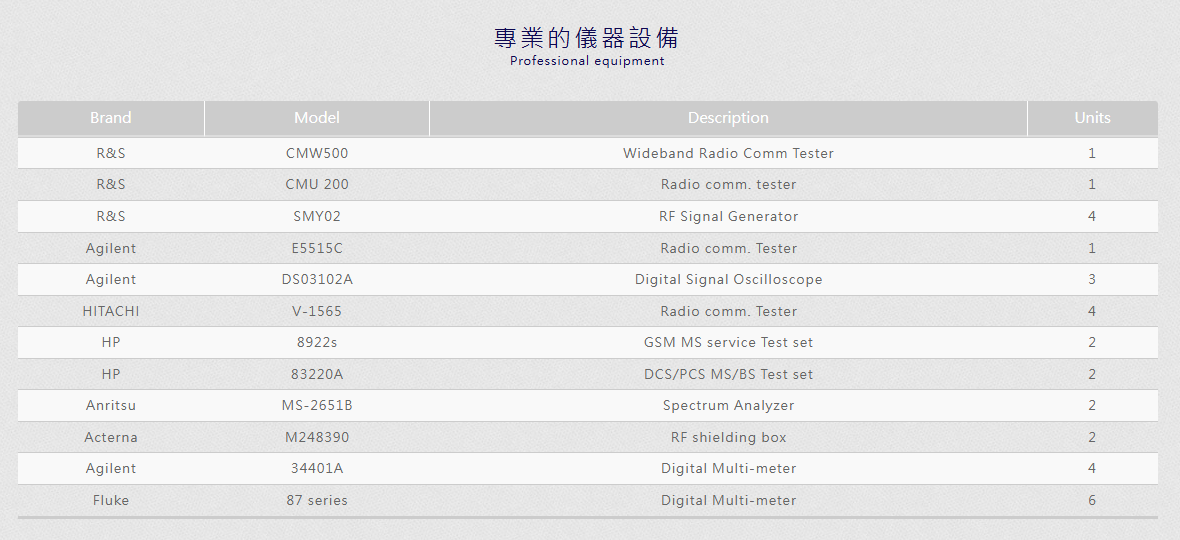Image resolution: width=1180 pixels, height=540 pixels.
Task: Click Agilent brand in the 34401A row
Action: pyautogui.click(x=111, y=469)
